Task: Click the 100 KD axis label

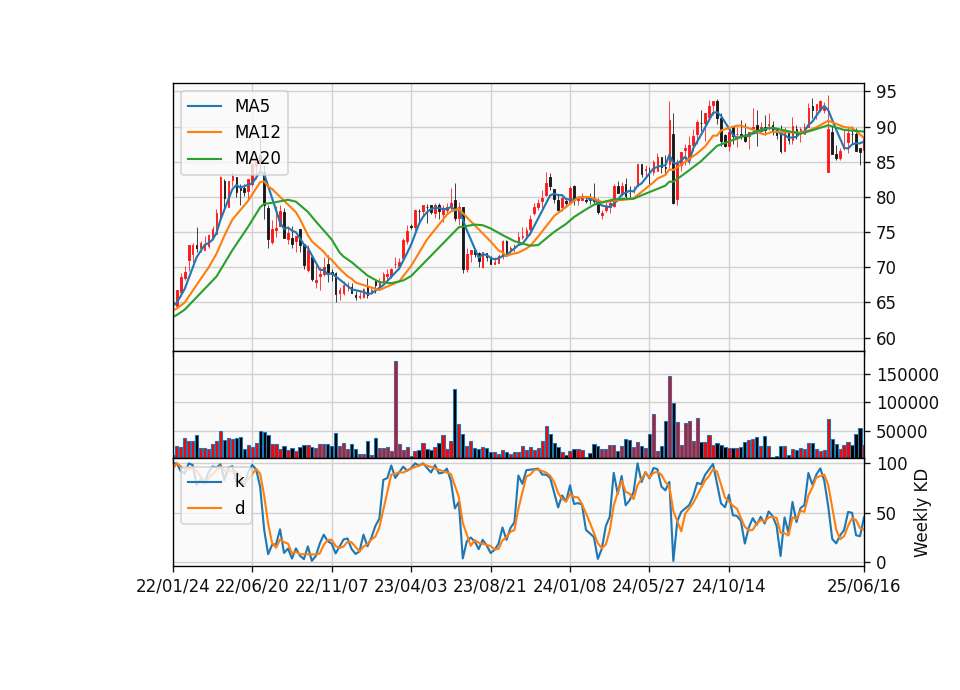Action: click(891, 464)
